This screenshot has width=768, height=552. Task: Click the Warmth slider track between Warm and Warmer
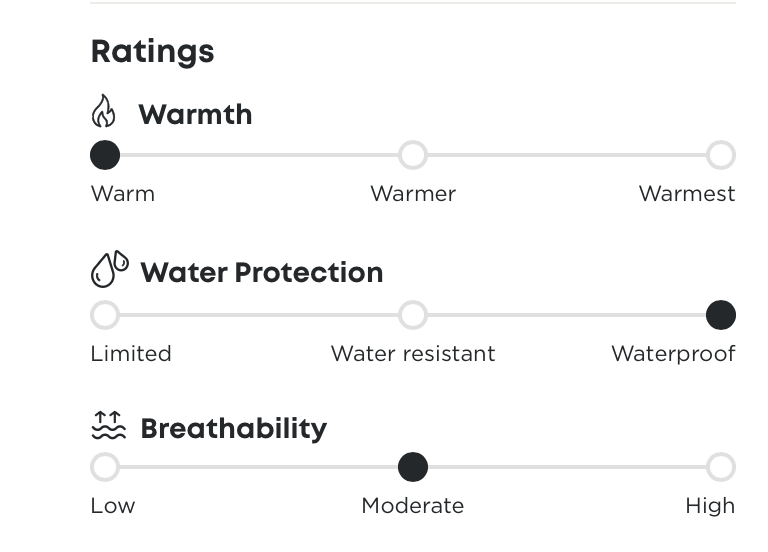coord(260,155)
